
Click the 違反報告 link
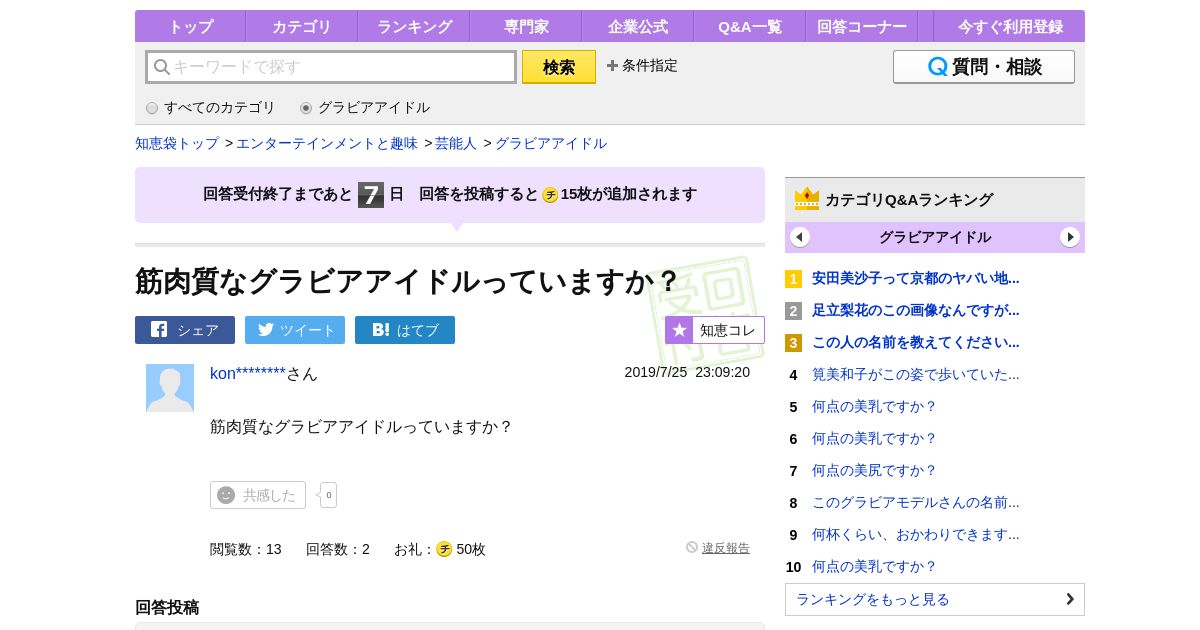[726, 548]
